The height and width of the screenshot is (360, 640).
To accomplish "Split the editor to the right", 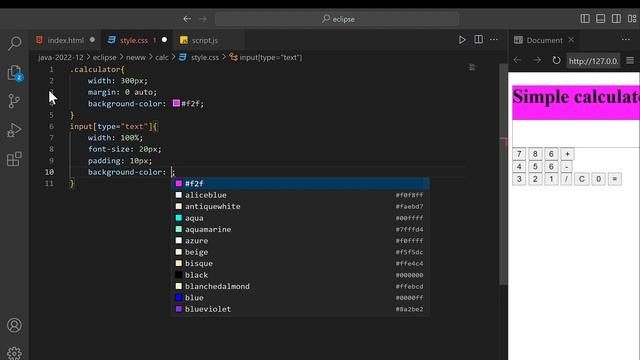I will point(478,40).
